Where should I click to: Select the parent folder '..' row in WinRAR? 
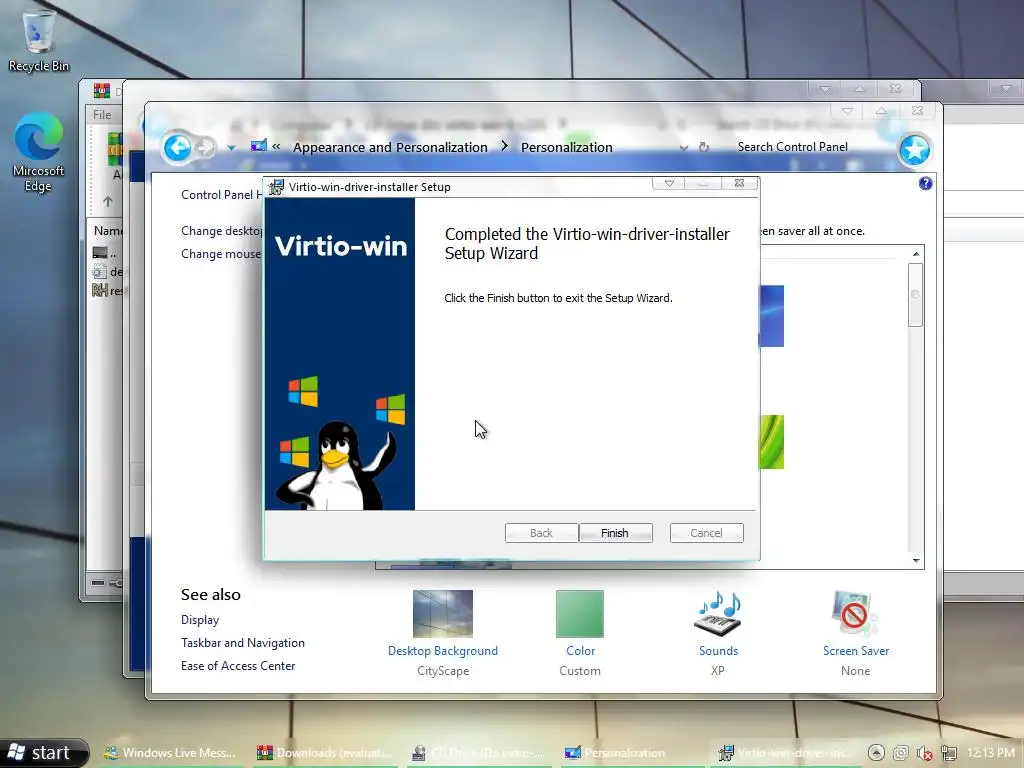(x=106, y=253)
